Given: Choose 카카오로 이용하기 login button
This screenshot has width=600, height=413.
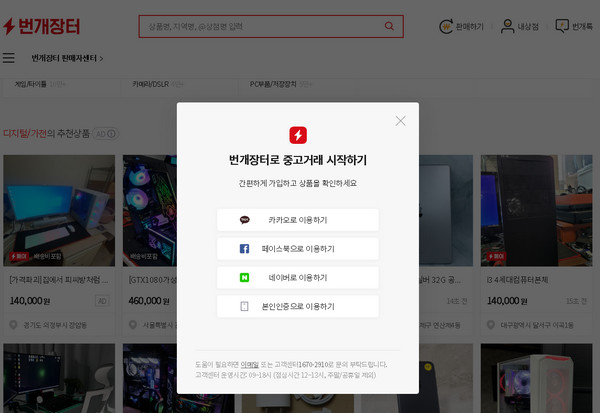Looking at the screenshot, I should point(298,220).
